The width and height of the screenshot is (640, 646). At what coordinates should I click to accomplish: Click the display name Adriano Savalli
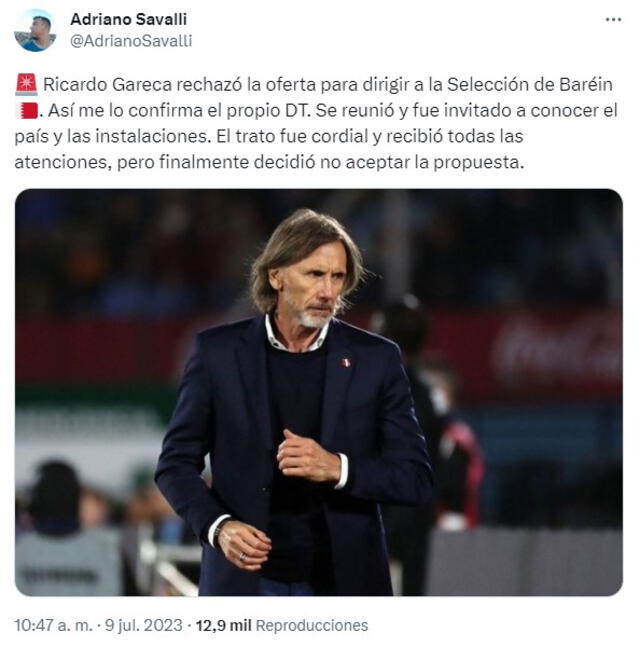[128, 19]
